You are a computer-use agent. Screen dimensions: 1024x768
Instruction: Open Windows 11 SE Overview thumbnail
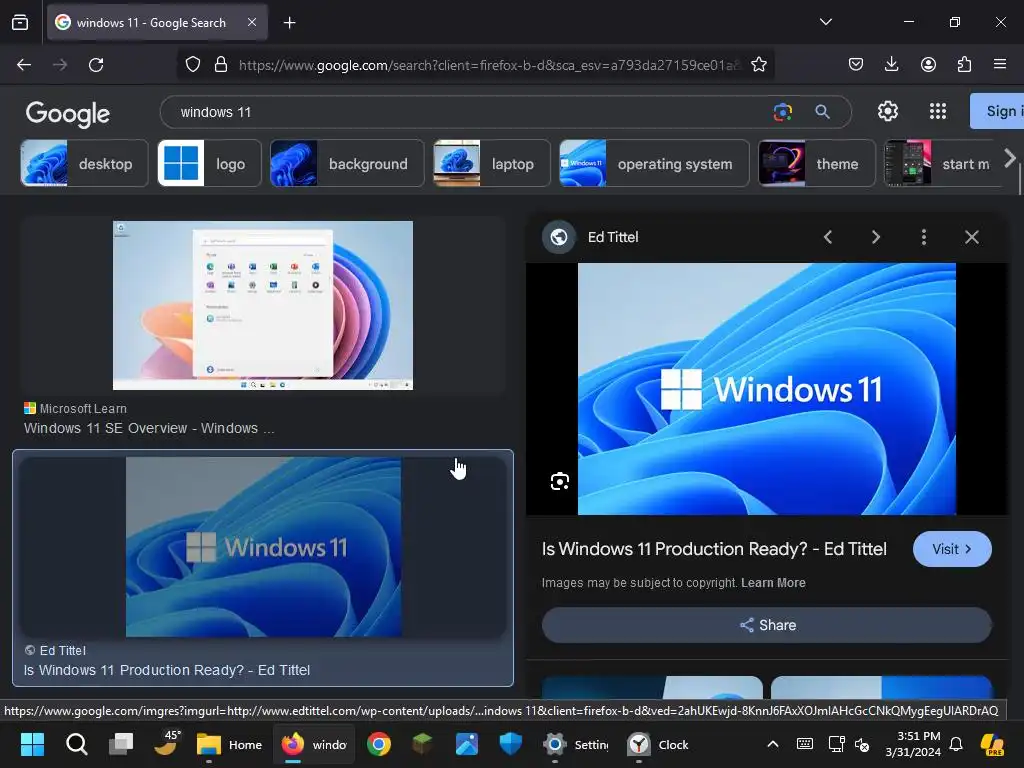tap(263, 306)
